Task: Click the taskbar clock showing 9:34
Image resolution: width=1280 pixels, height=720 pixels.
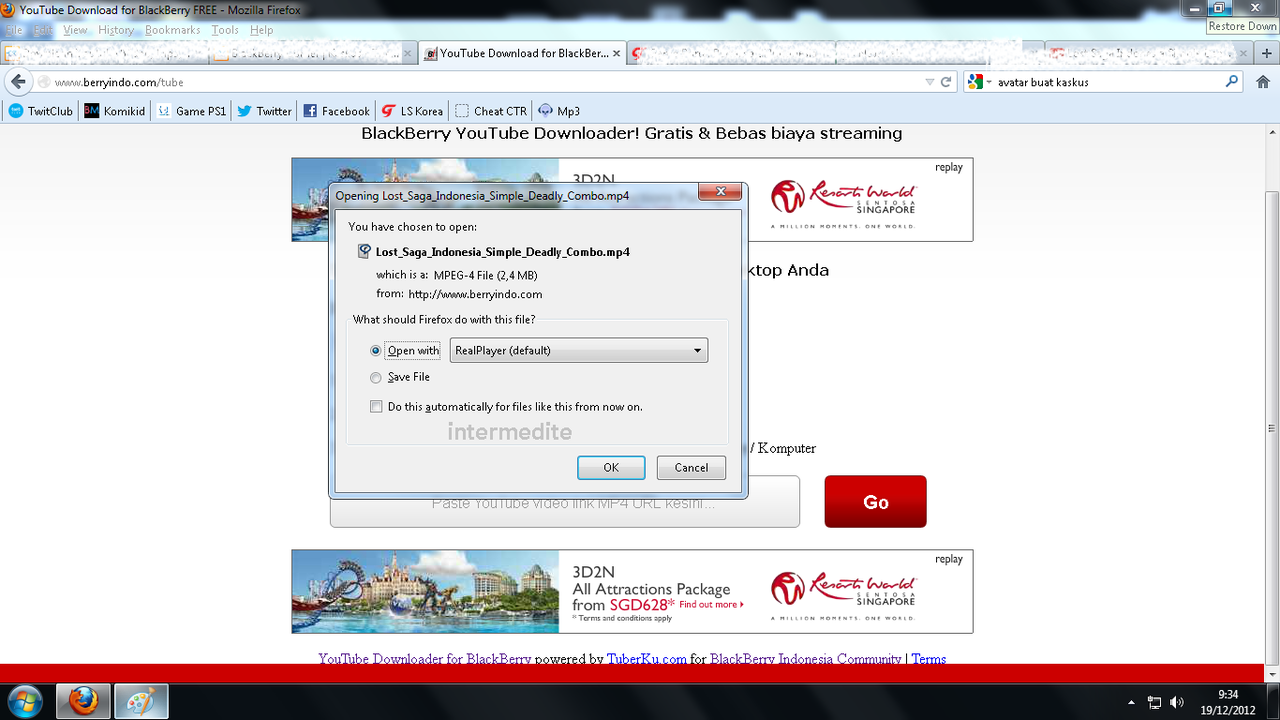Action: tap(1227, 702)
